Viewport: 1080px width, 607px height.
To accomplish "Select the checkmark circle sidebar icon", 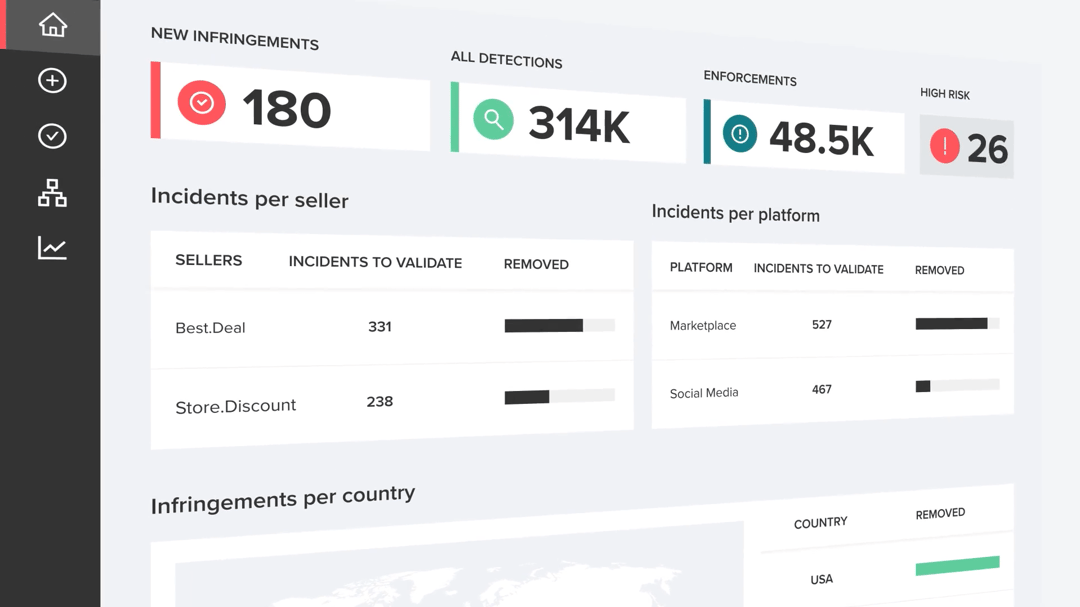I will tap(52, 136).
